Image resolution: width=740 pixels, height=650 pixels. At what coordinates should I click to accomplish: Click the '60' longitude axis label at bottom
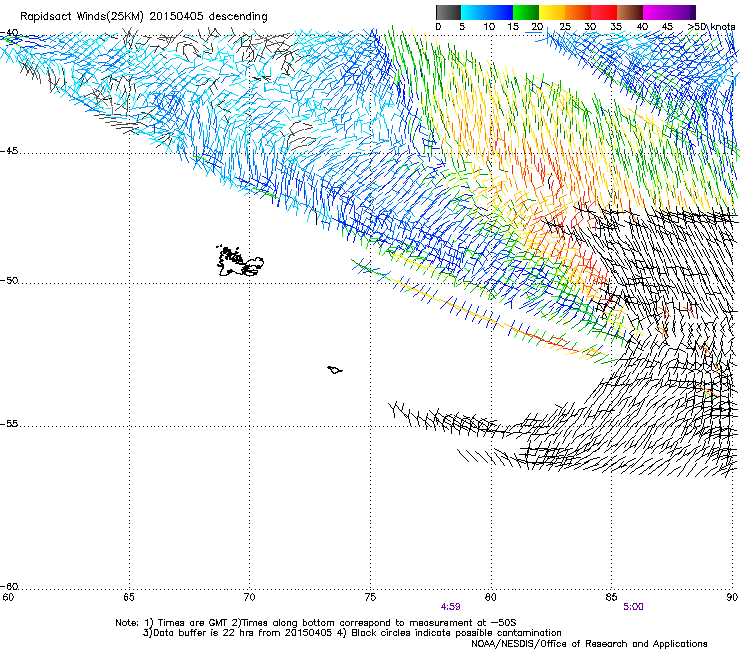(x=8, y=598)
